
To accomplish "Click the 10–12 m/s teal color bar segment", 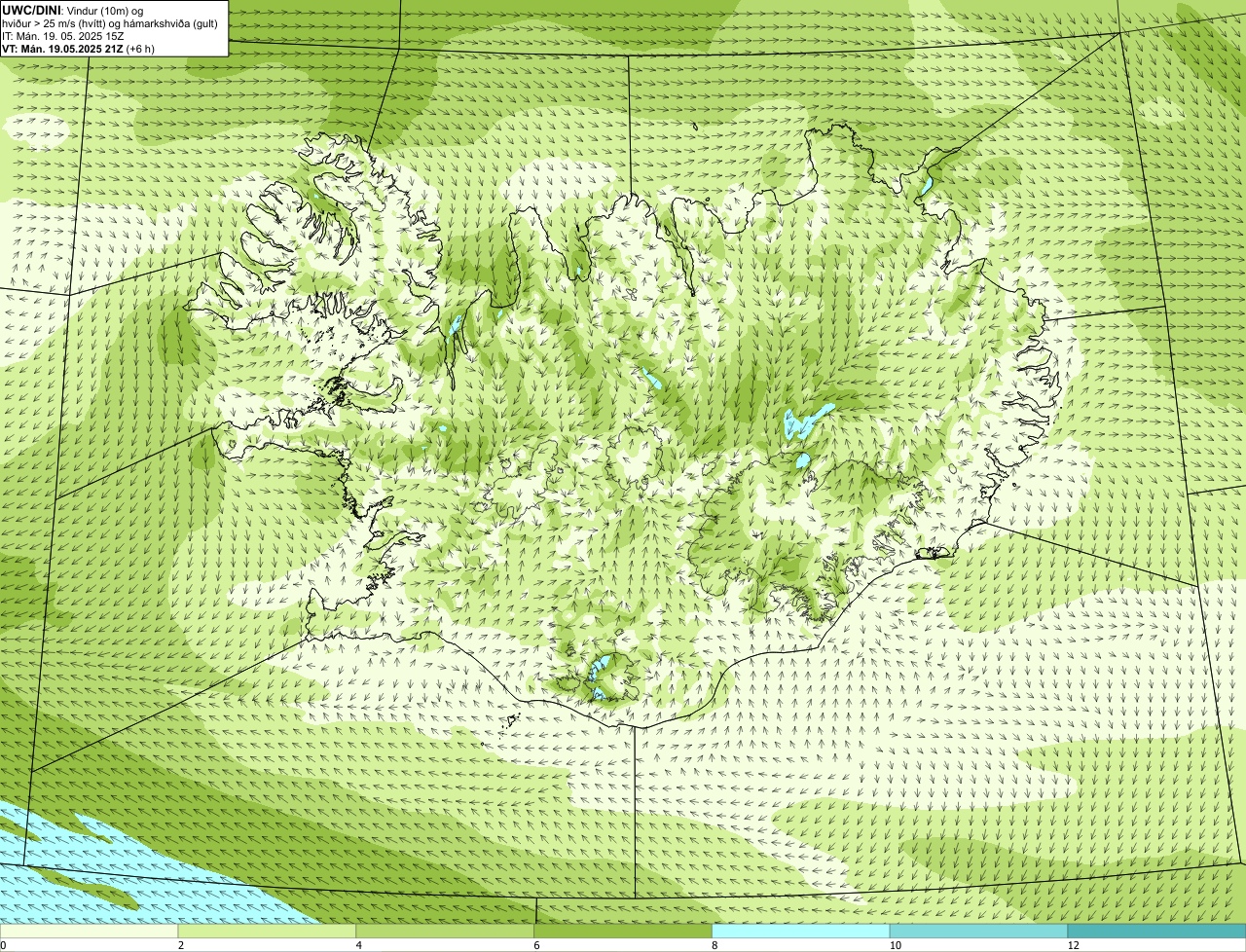I will 979,931.
